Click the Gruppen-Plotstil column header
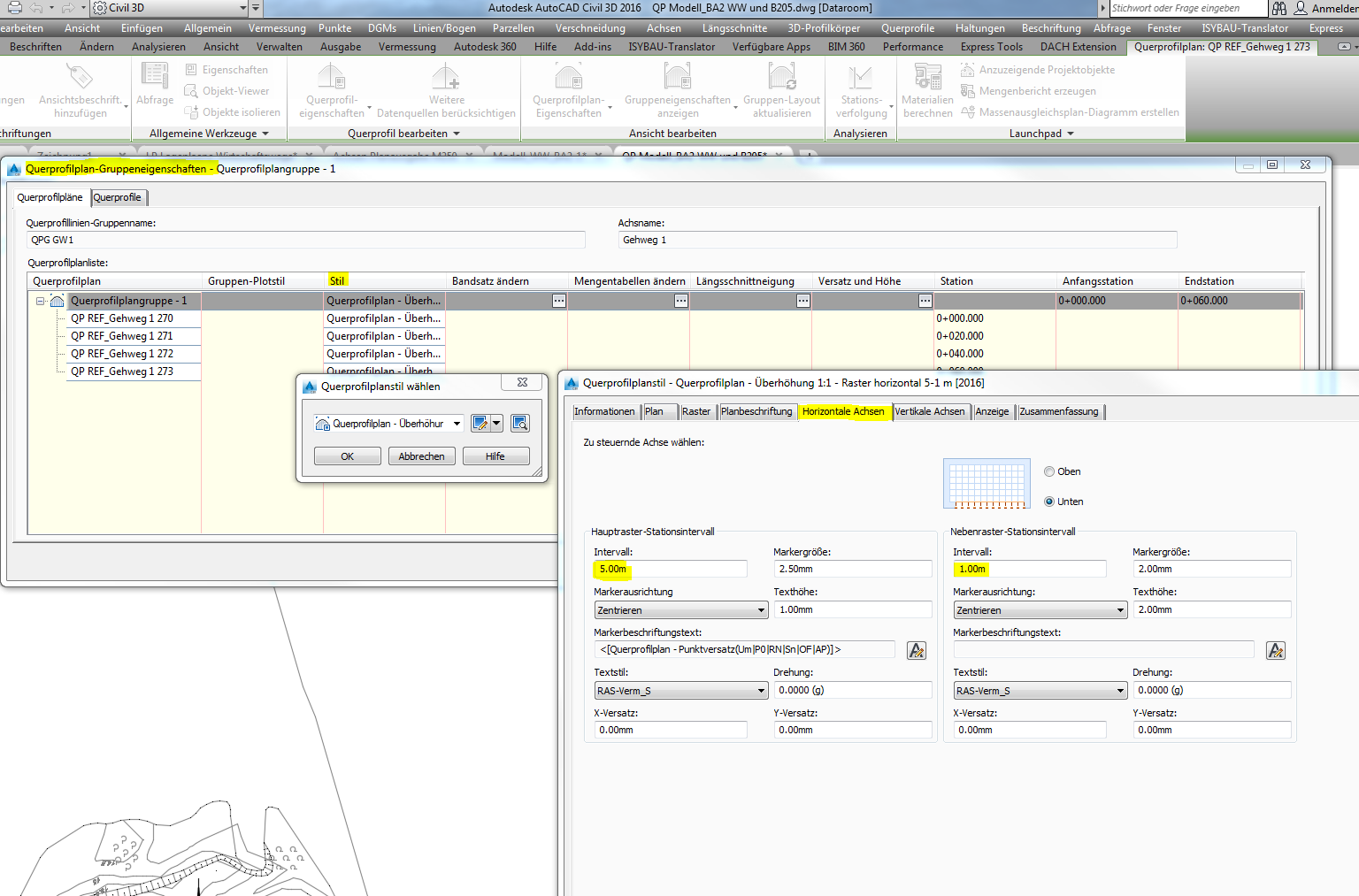Image resolution: width=1359 pixels, height=896 pixels. (264, 281)
